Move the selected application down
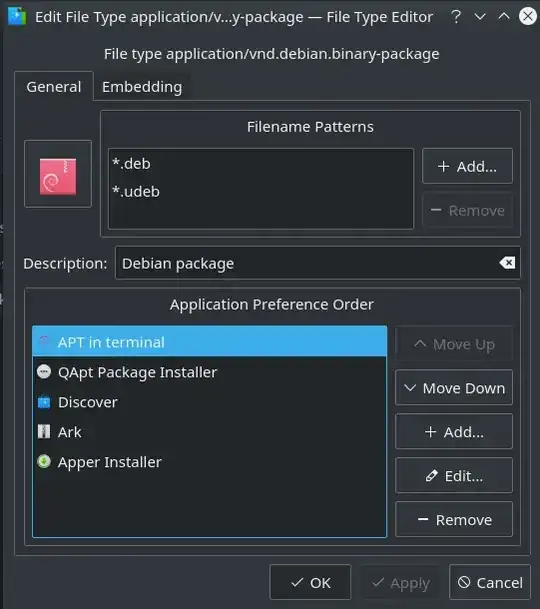The width and height of the screenshot is (540, 609). pos(454,388)
